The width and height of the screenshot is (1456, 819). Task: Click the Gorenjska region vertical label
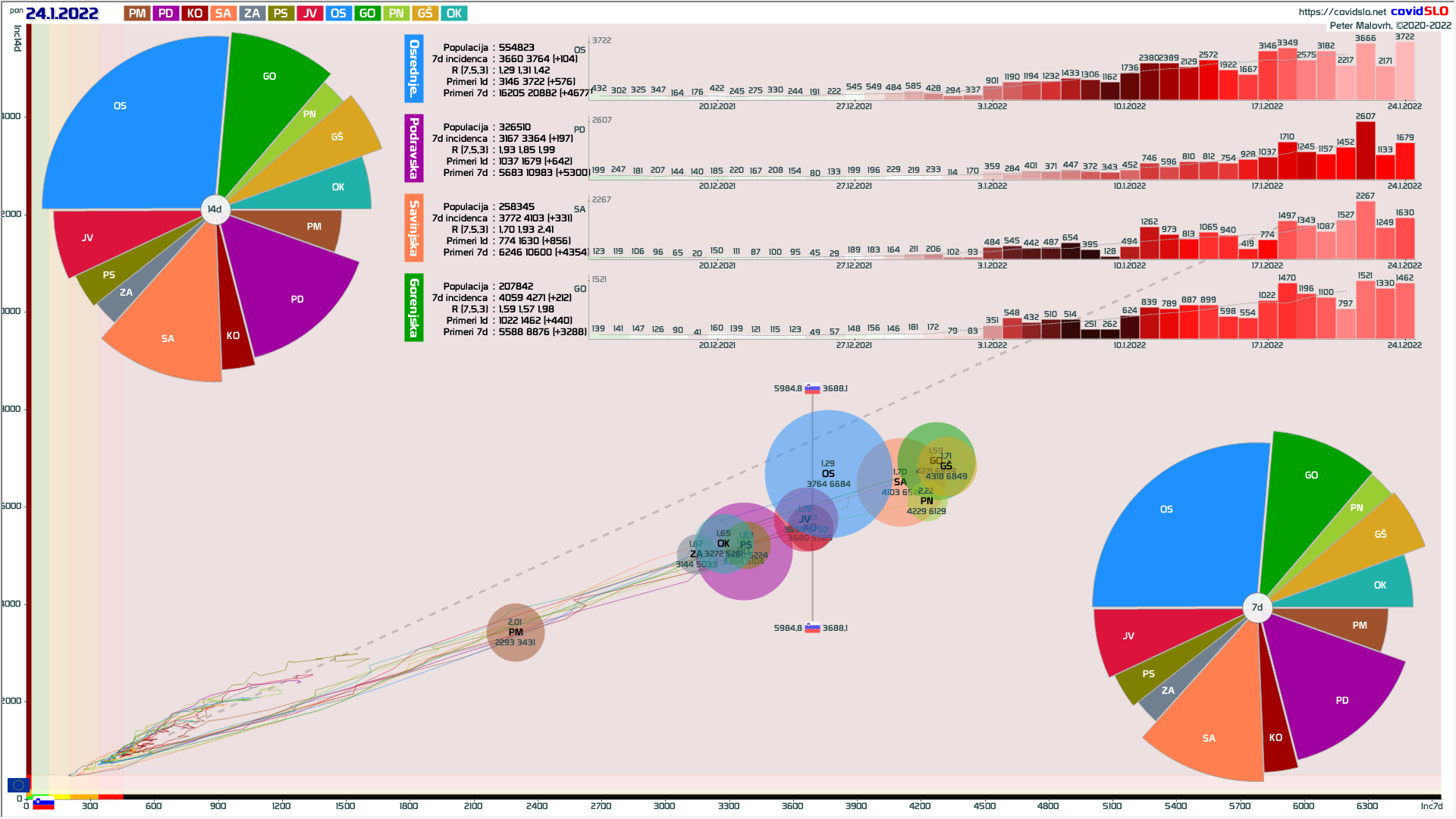414,308
